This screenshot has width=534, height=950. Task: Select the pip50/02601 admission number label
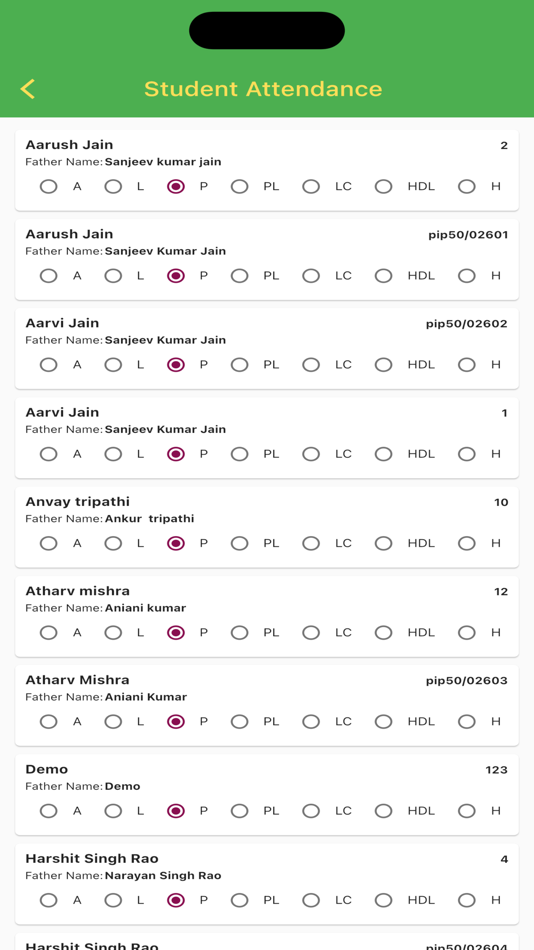pos(468,235)
